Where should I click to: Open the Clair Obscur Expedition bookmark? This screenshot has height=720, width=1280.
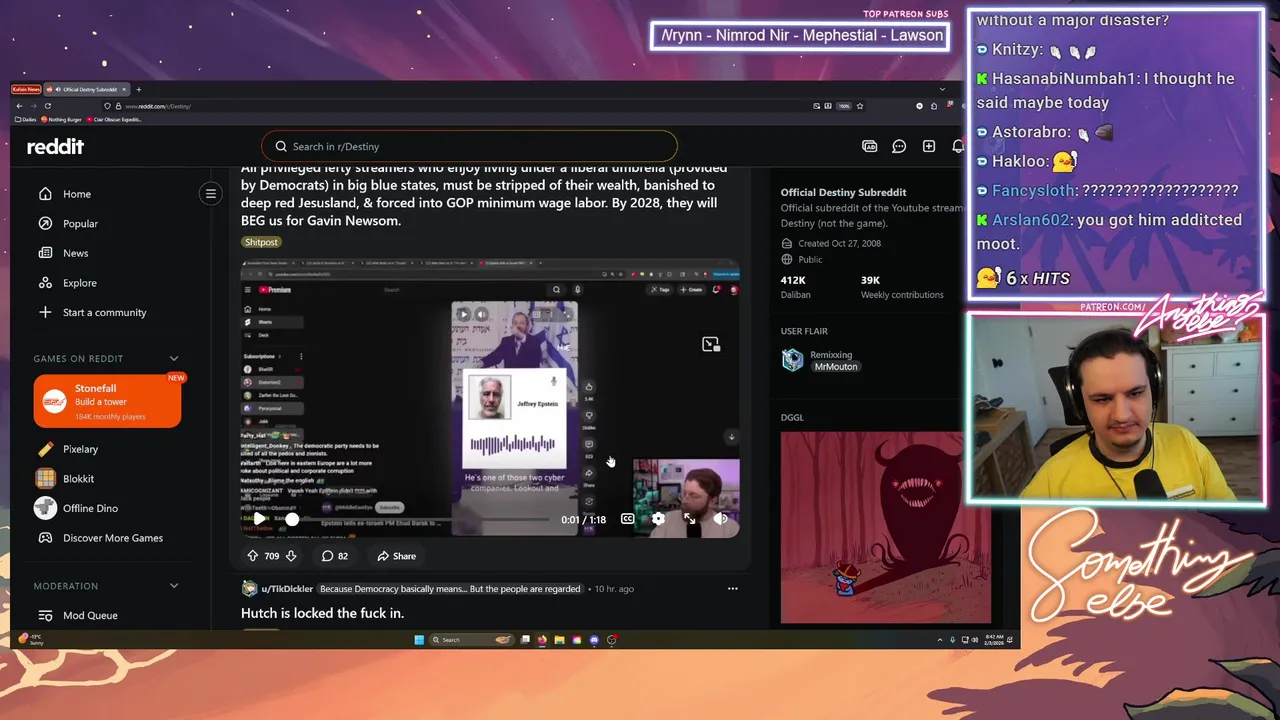point(115,119)
